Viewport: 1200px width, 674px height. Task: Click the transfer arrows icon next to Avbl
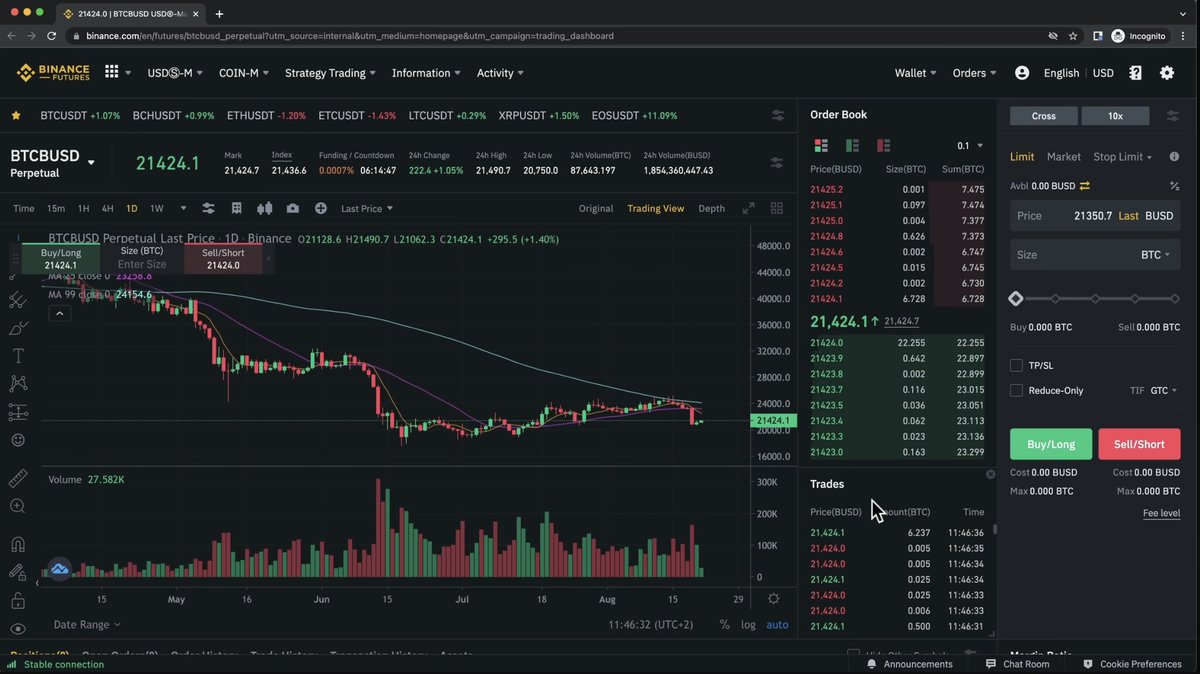1085,186
